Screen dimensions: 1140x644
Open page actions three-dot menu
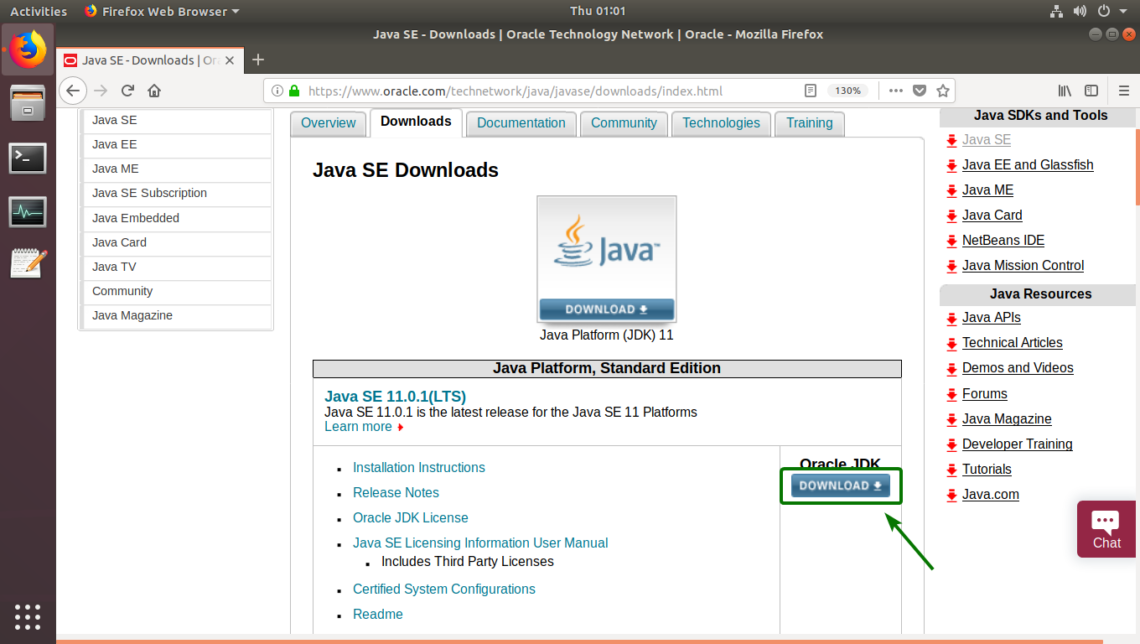pos(896,91)
